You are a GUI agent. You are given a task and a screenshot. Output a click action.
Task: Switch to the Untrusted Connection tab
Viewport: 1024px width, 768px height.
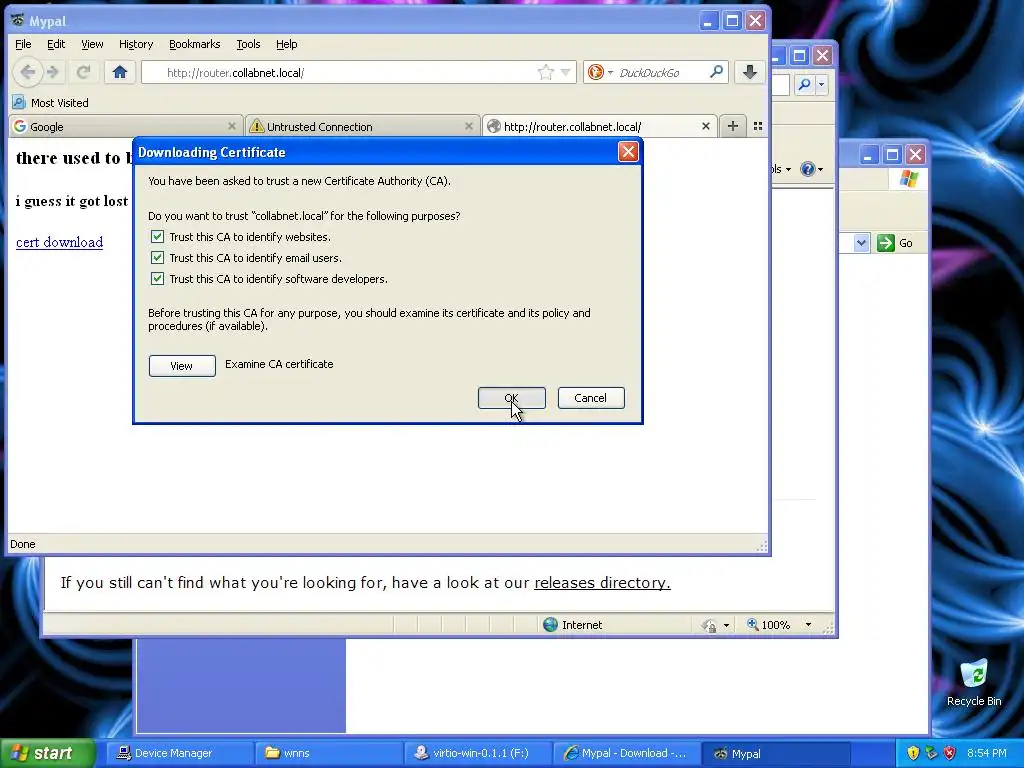362,126
